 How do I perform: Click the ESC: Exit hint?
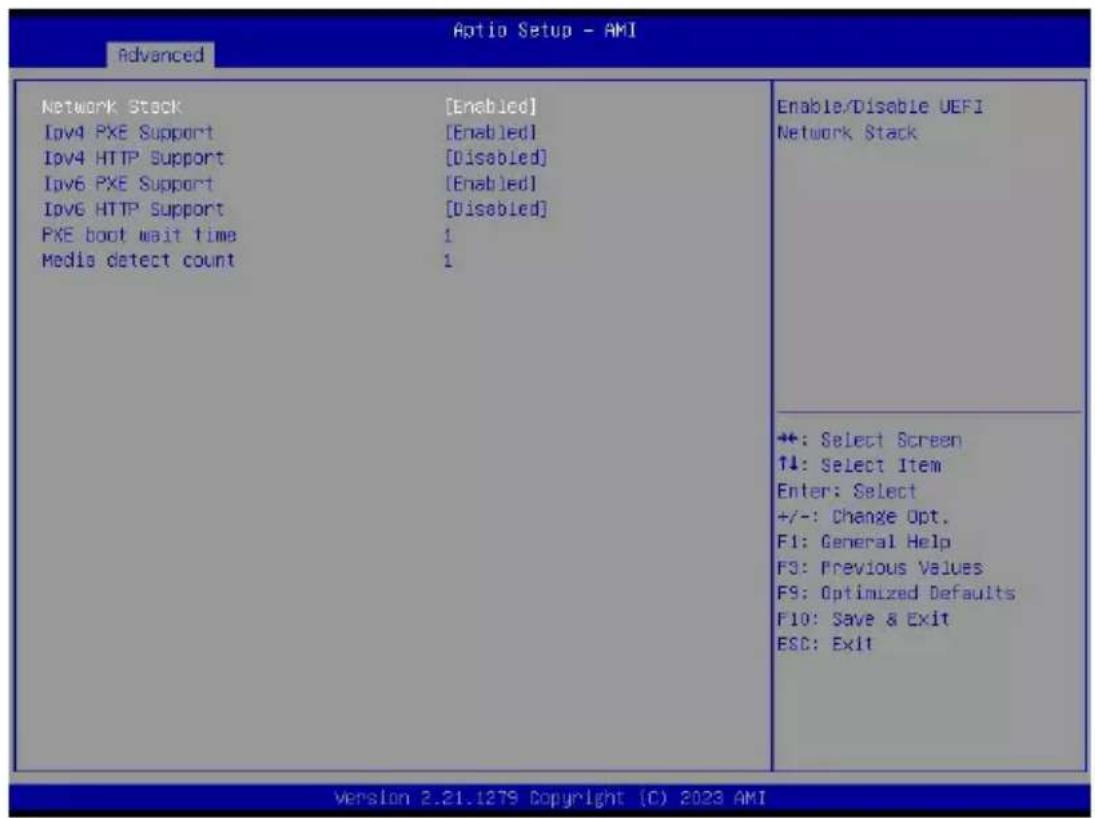[825, 644]
